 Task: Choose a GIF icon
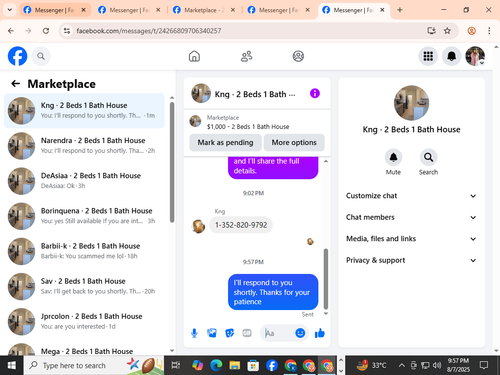(247, 333)
